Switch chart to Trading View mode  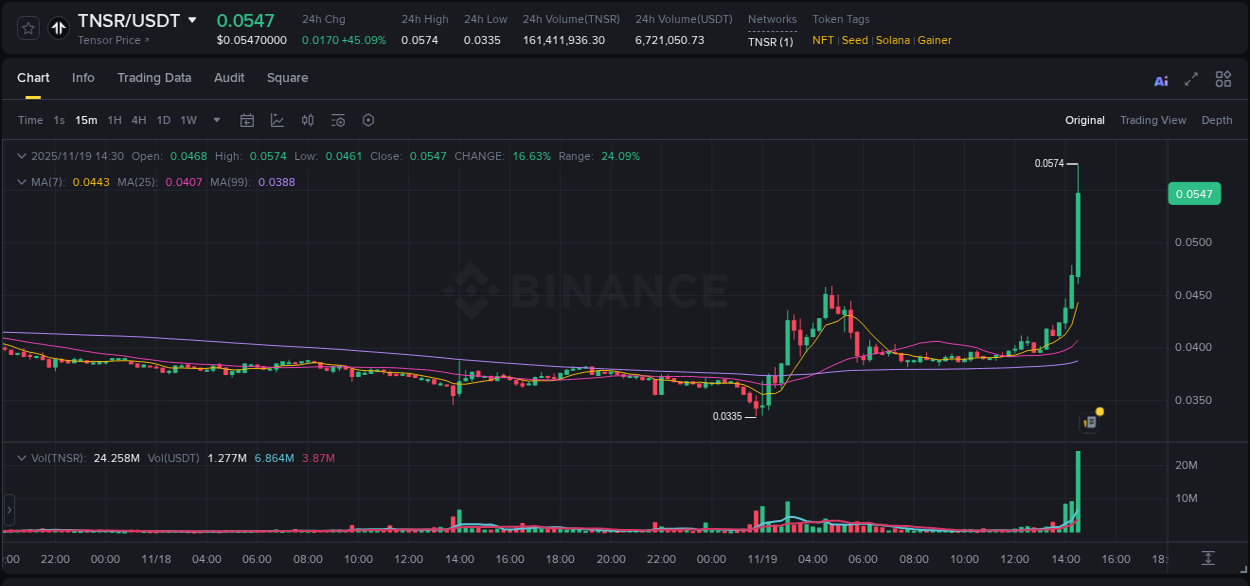pyautogui.click(x=1153, y=120)
